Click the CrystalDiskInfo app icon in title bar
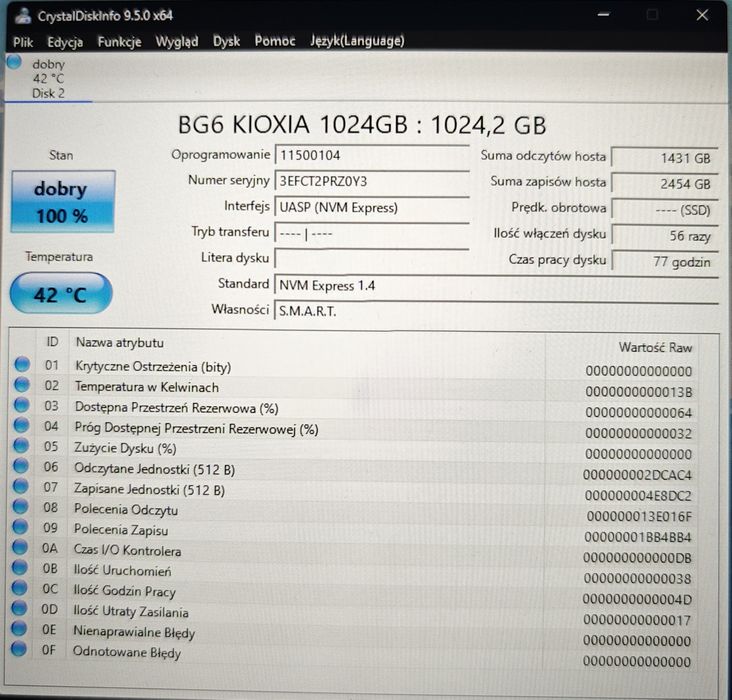Screen dimensions: 732x700 [x=23, y=16]
